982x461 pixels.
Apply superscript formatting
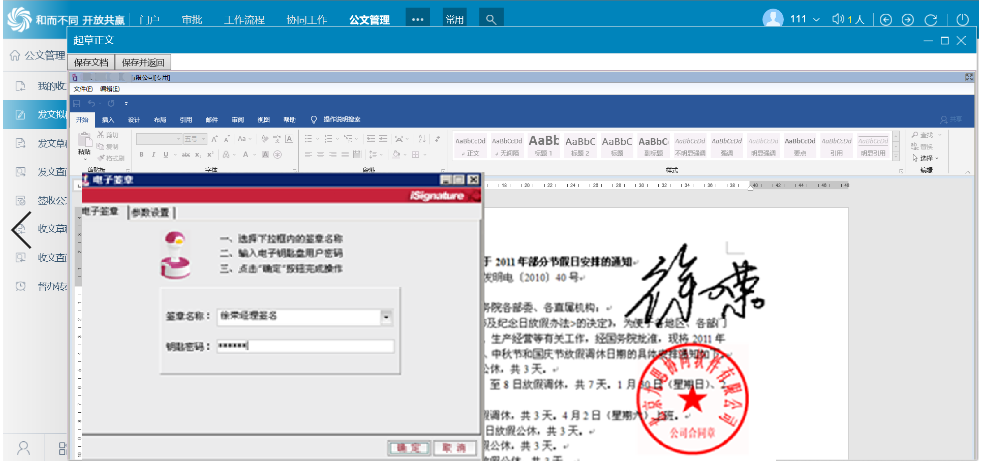pos(210,155)
